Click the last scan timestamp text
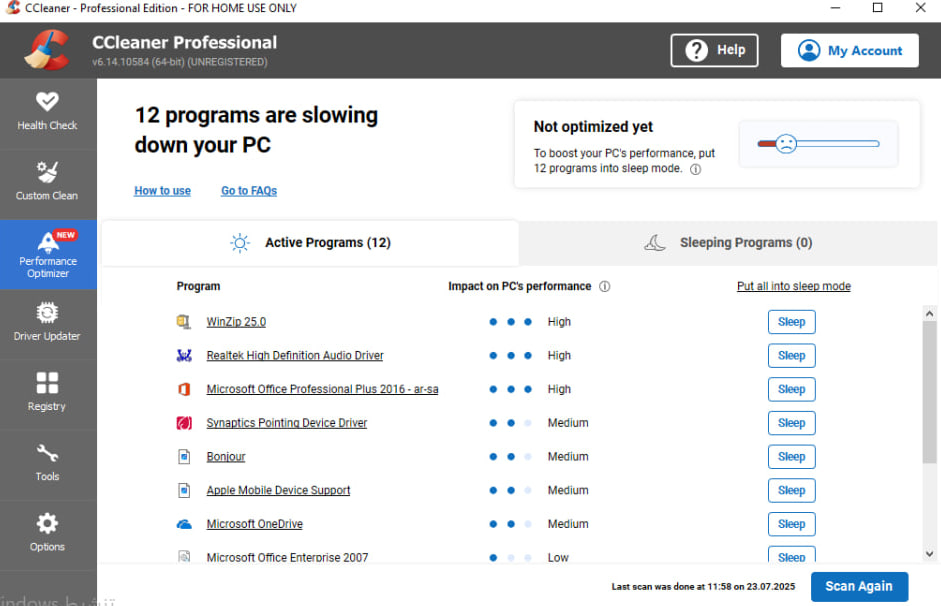This screenshot has width=941, height=606. 703,587
